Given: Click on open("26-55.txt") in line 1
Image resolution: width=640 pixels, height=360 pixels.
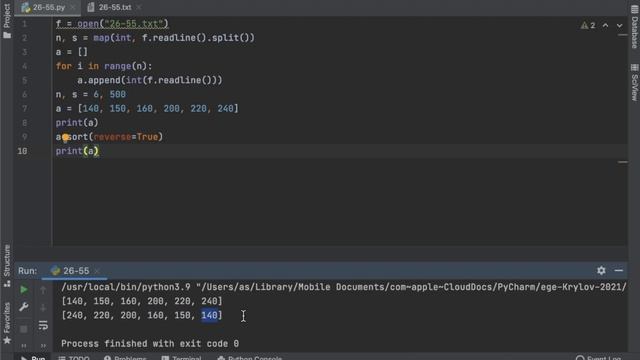Looking at the screenshot, I should [x=123, y=24].
